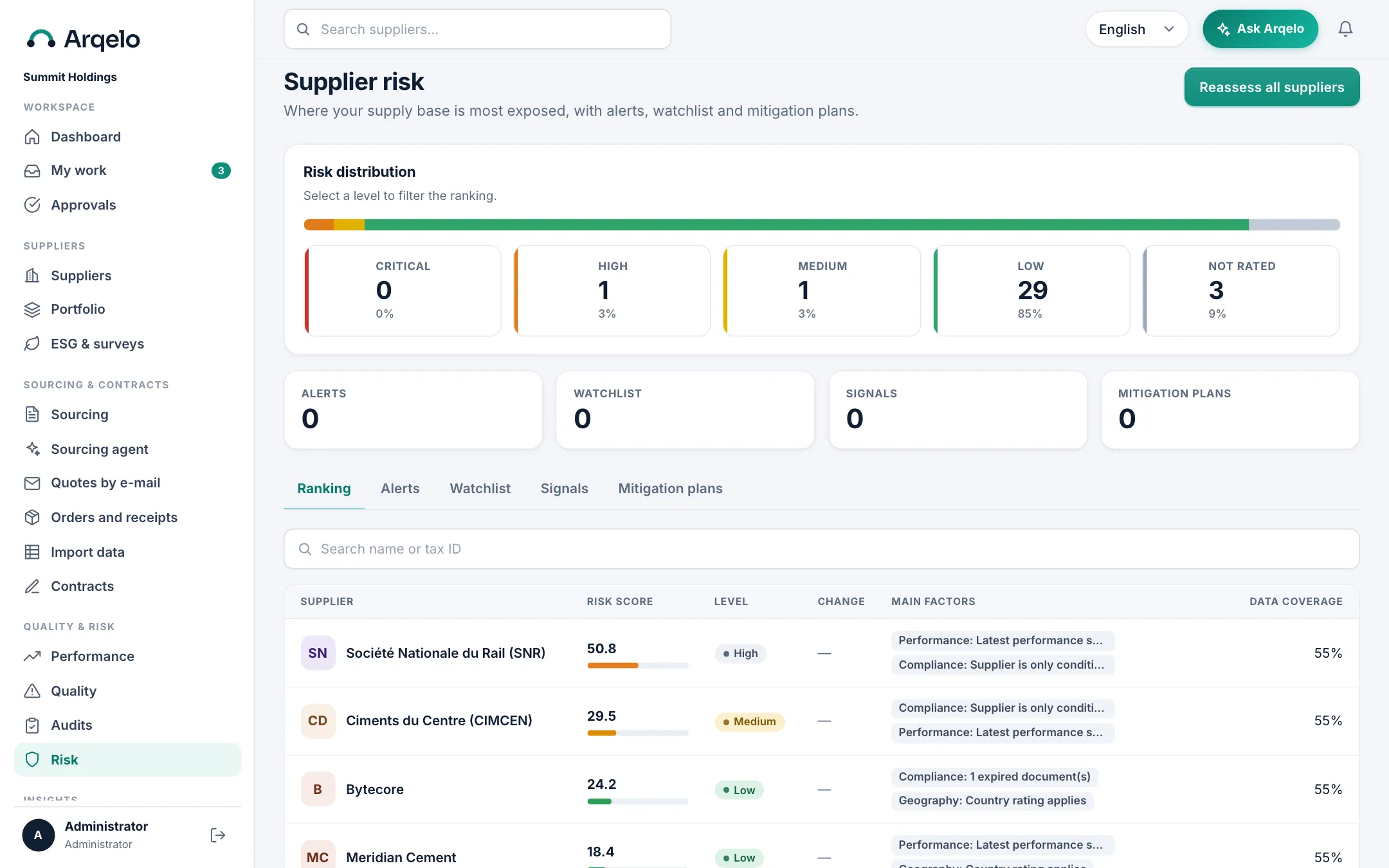1389x868 pixels.
Task: Select the Ranking tab
Action: (x=324, y=489)
